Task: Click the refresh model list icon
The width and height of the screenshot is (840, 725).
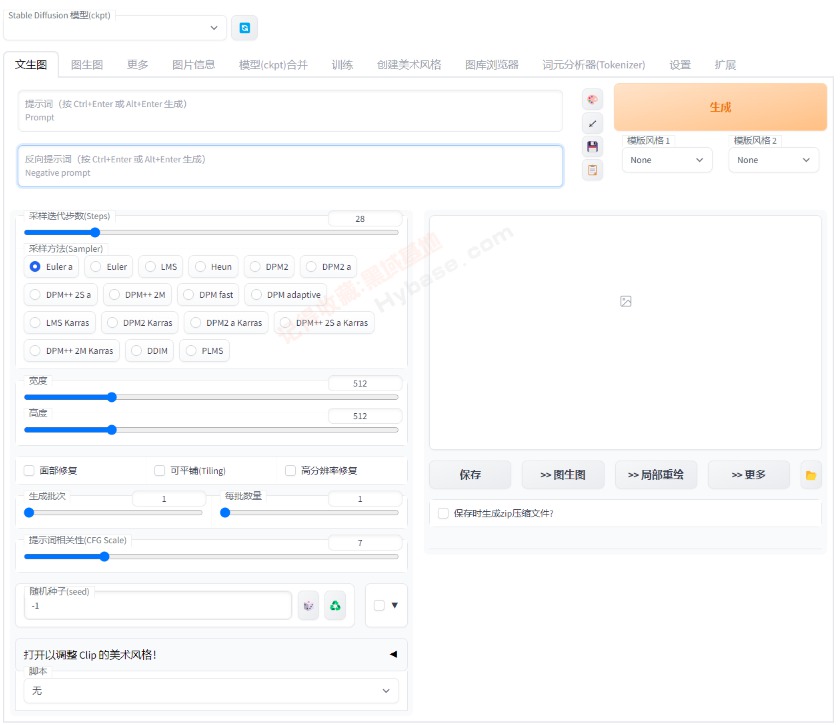Action: pyautogui.click(x=244, y=28)
